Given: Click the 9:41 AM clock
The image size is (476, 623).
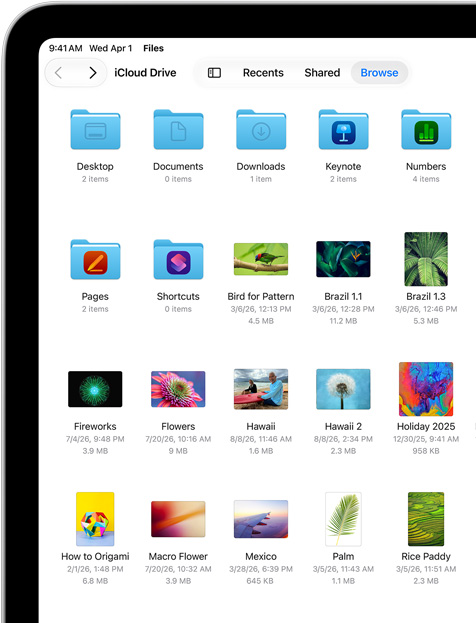Looking at the screenshot, I should (66, 48).
